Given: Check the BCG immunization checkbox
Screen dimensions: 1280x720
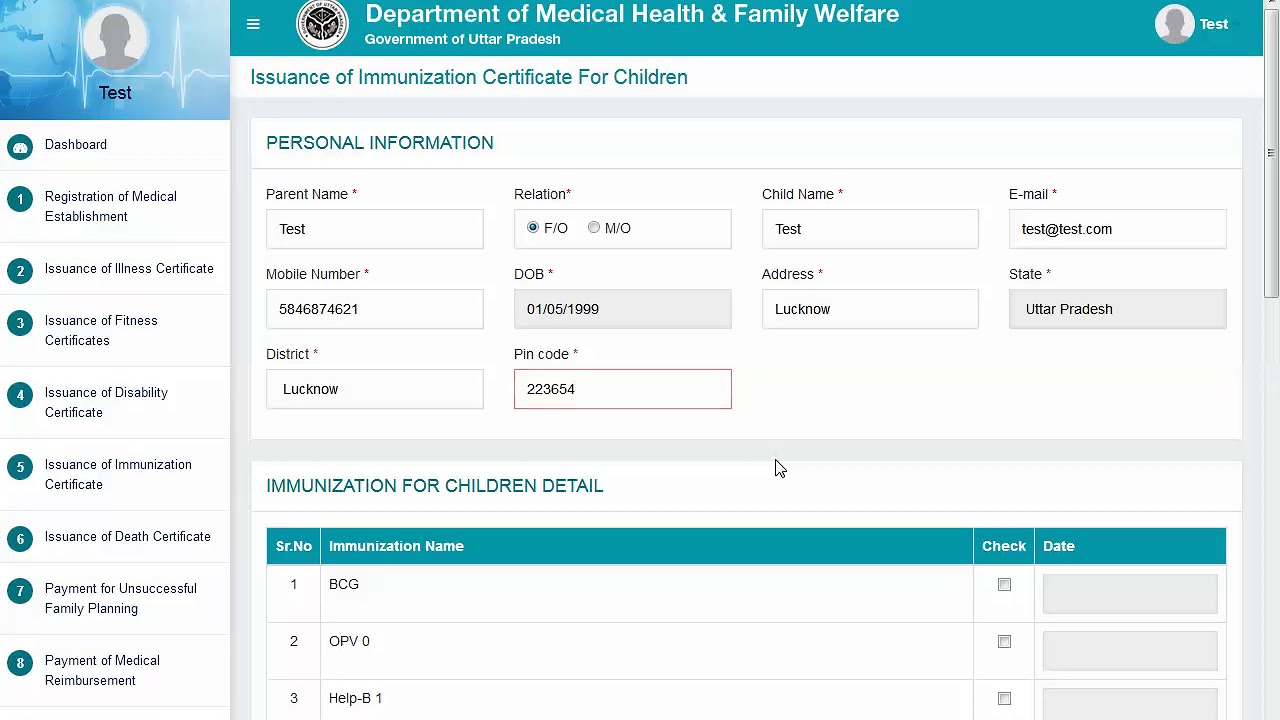Looking at the screenshot, I should 1004,585.
